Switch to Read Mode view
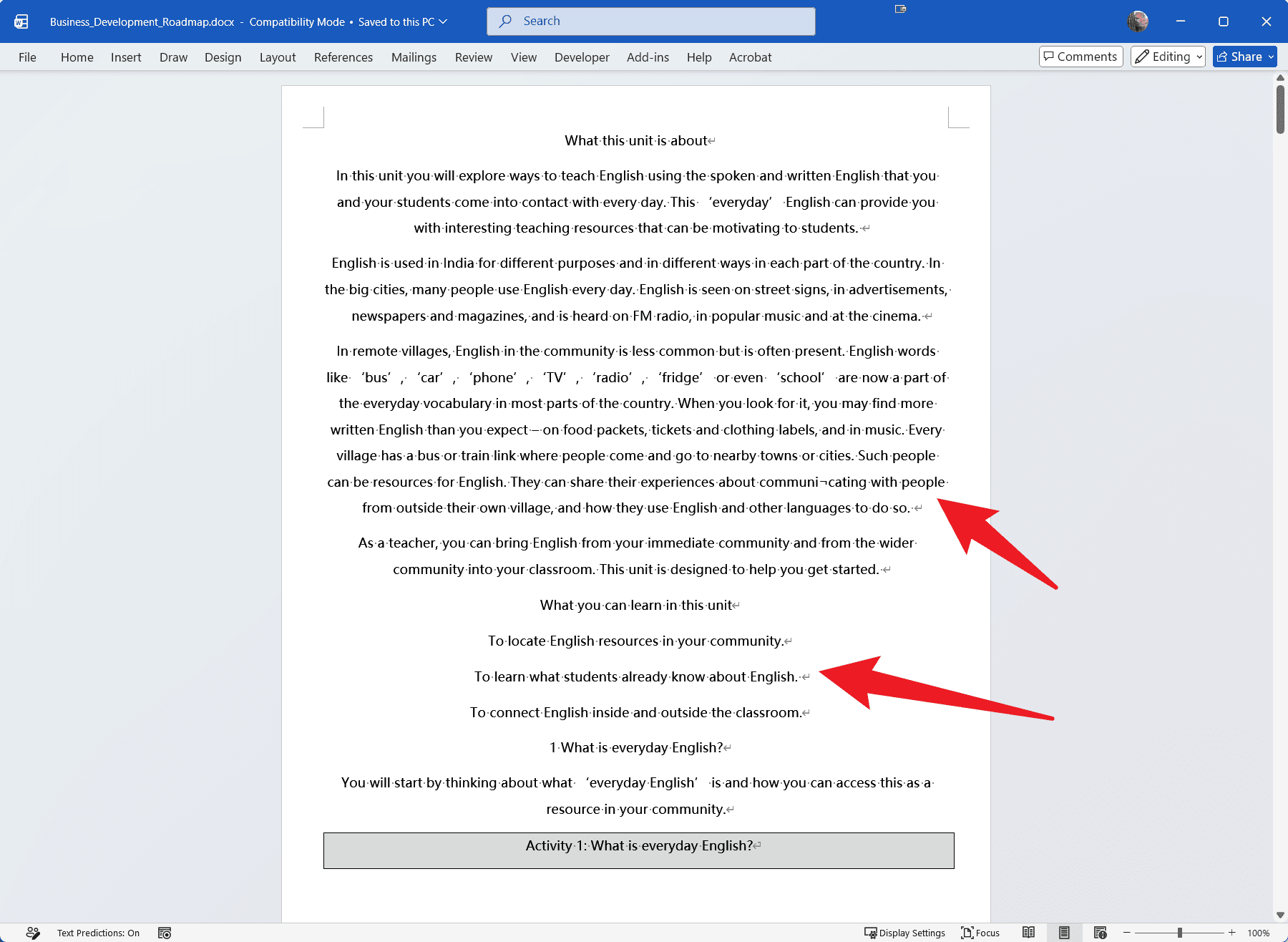 [1028, 933]
